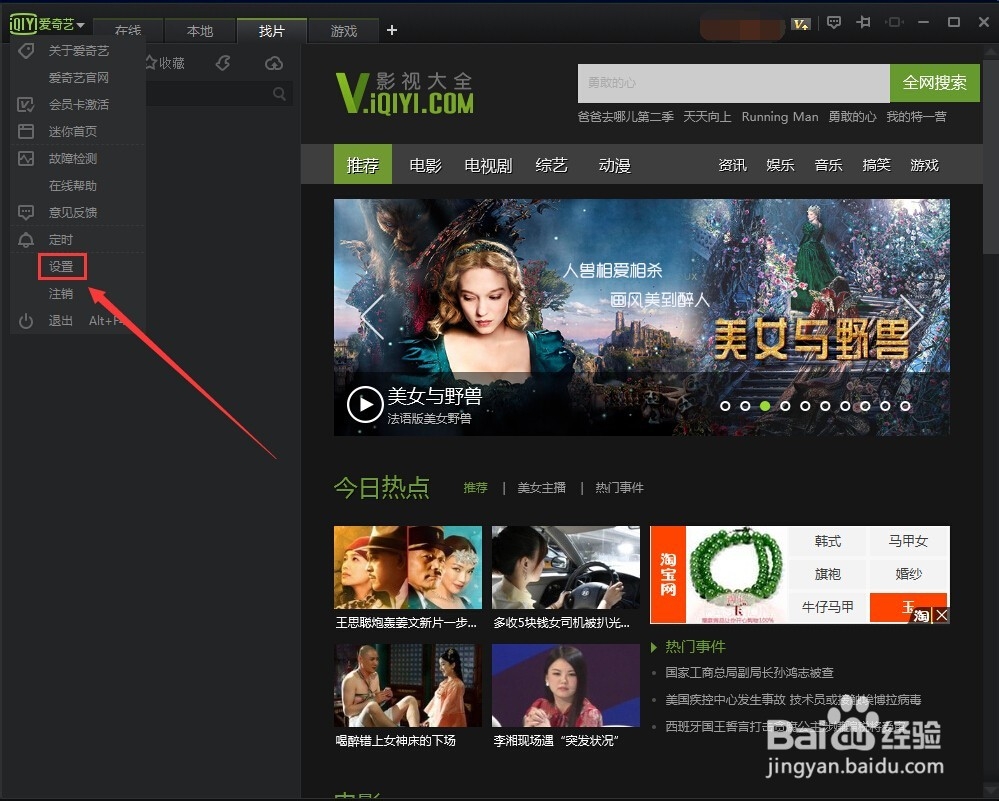The image size is (999, 801).
Task: Choose 注销 to log out
Action: 61,294
